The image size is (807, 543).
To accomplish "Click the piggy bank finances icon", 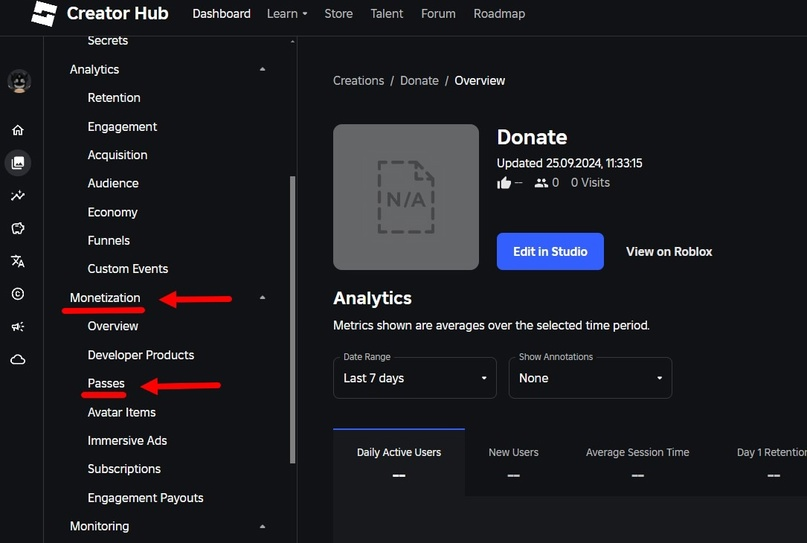I will point(18,229).
